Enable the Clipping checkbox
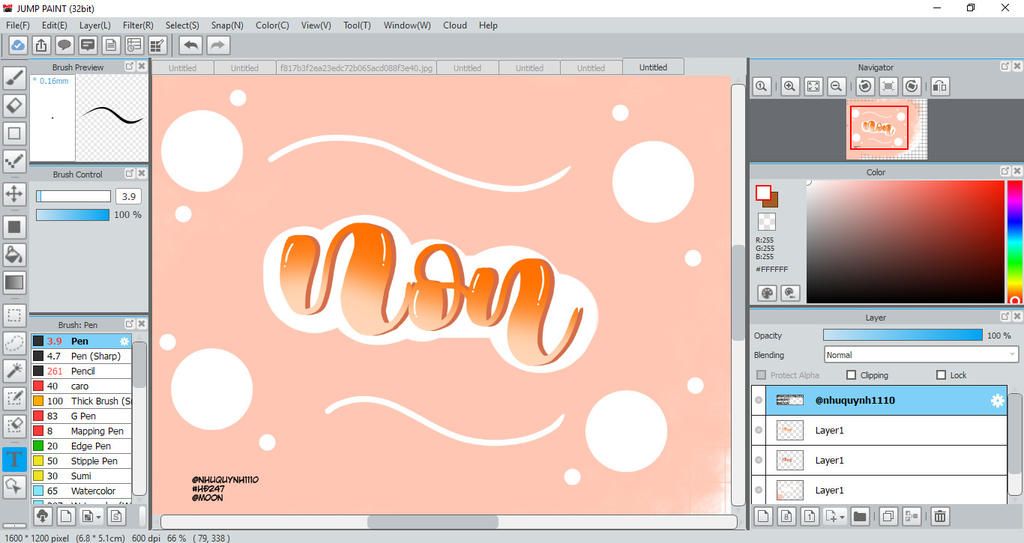 click(x=851, y=375)
